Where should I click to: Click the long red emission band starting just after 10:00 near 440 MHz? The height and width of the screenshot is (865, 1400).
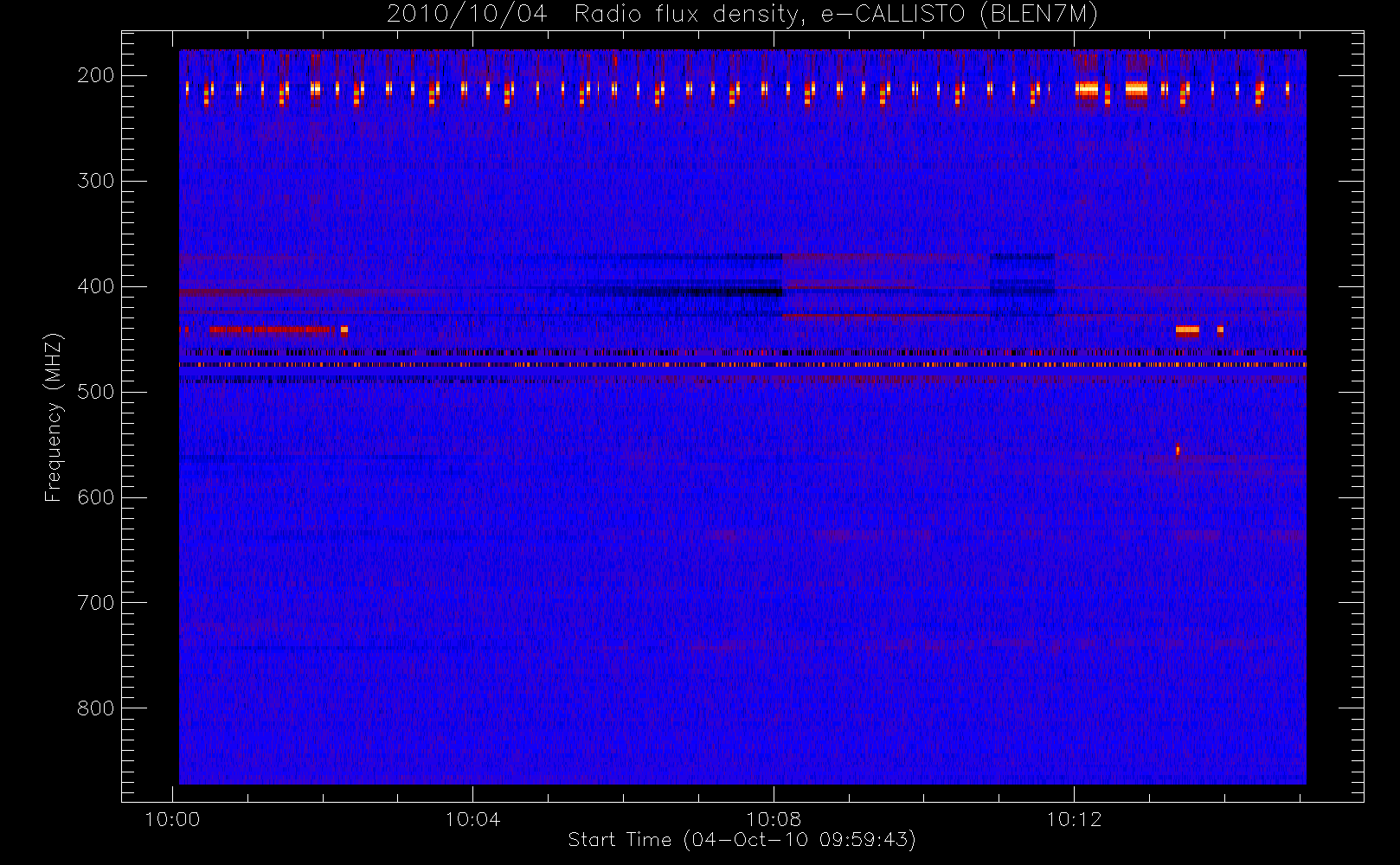click(x=272, y=330)
